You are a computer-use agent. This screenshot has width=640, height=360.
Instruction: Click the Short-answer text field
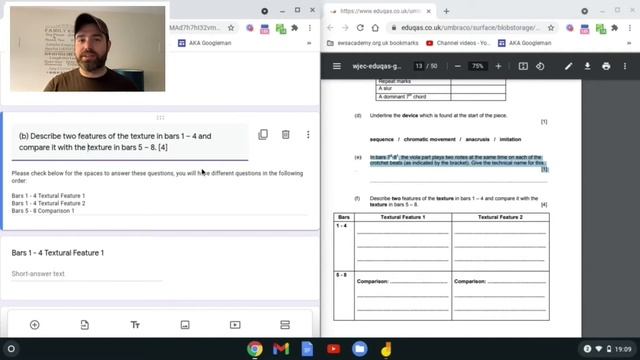87,274
